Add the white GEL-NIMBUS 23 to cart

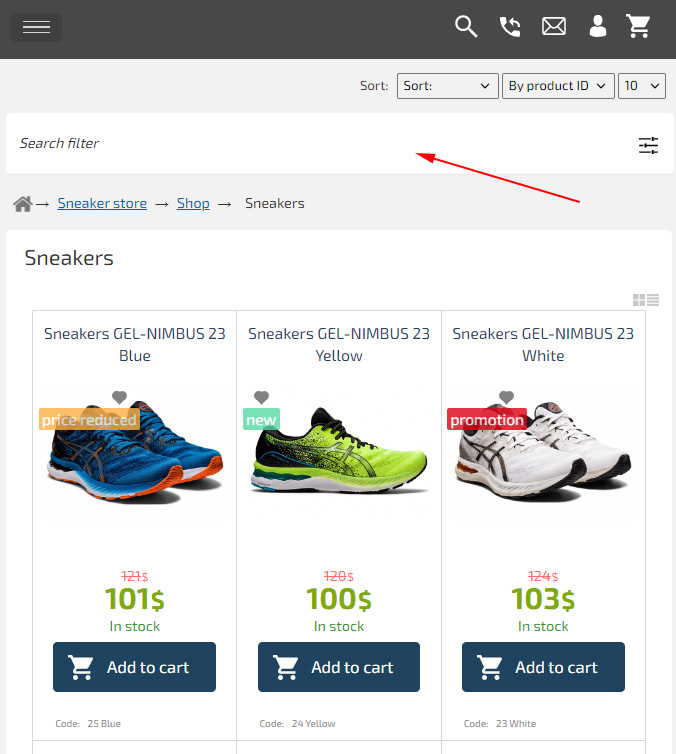(x=543, y=667)
